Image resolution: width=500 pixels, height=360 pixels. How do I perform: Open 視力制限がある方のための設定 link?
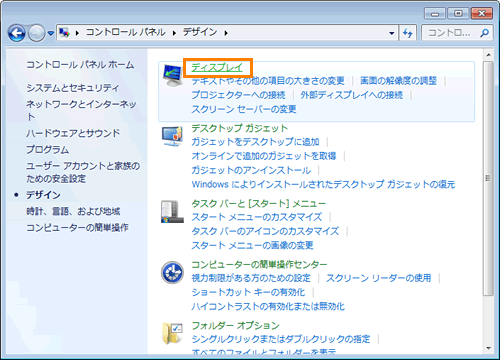(251, 278)
